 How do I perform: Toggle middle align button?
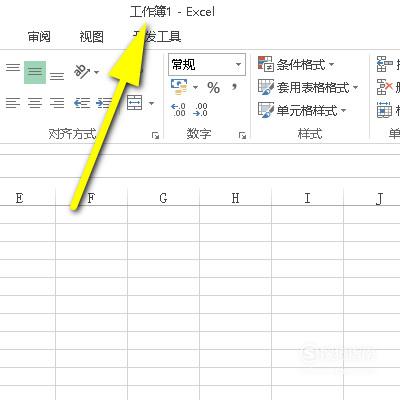[x=35, y=72]
